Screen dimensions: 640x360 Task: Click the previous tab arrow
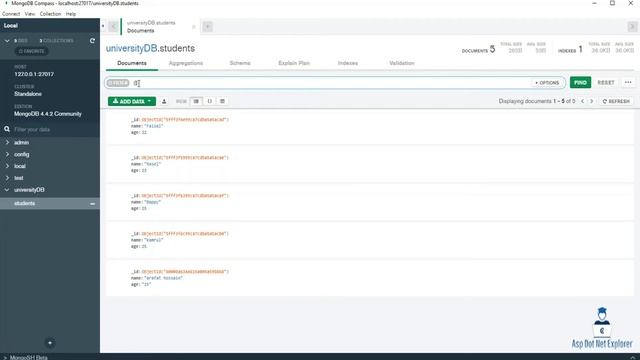pos(113,27)
